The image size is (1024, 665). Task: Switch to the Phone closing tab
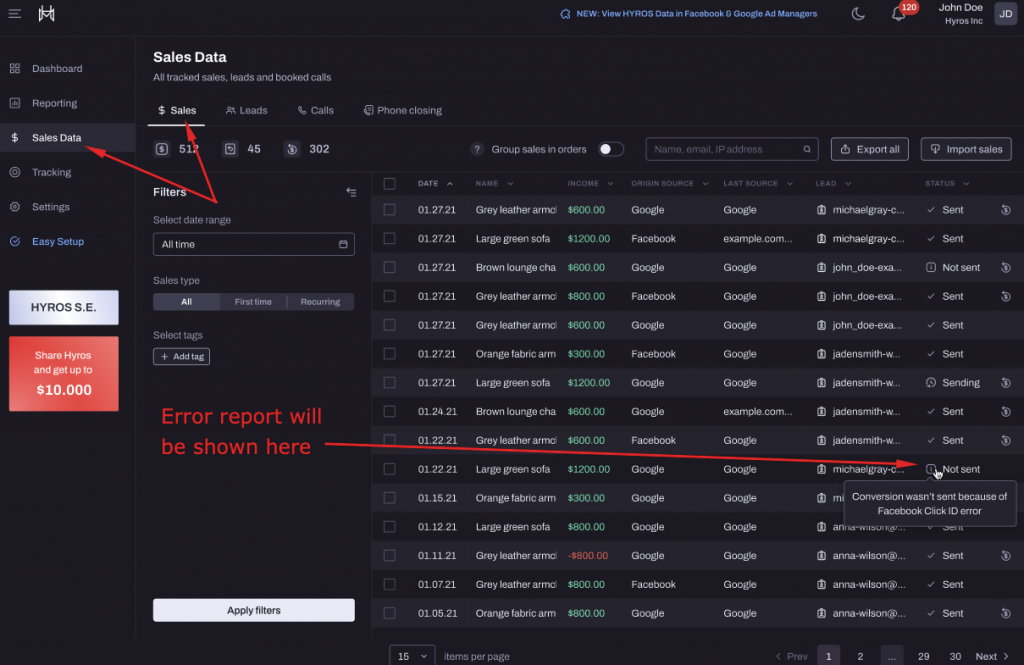click(402, 110)
